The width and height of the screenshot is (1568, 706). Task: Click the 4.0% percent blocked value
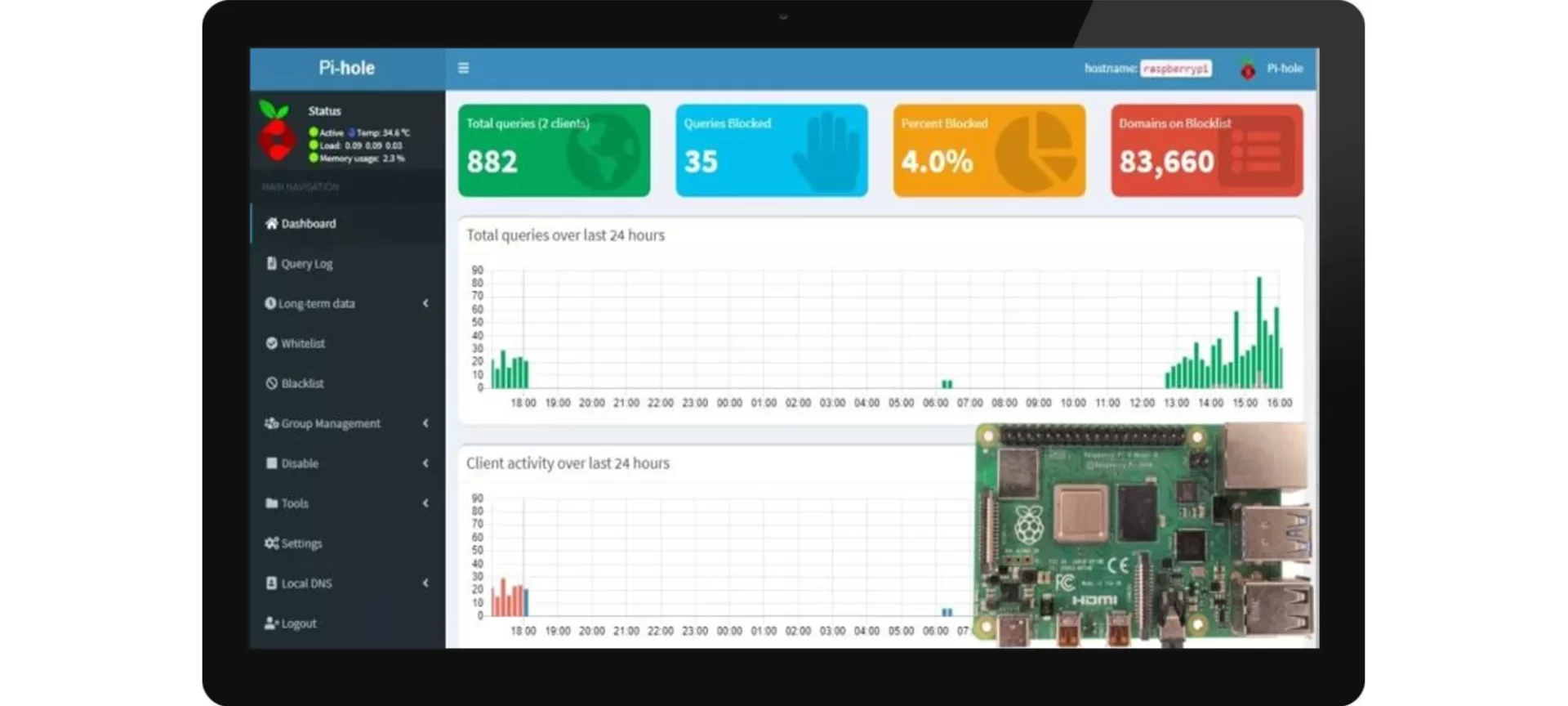coord(938,162)
